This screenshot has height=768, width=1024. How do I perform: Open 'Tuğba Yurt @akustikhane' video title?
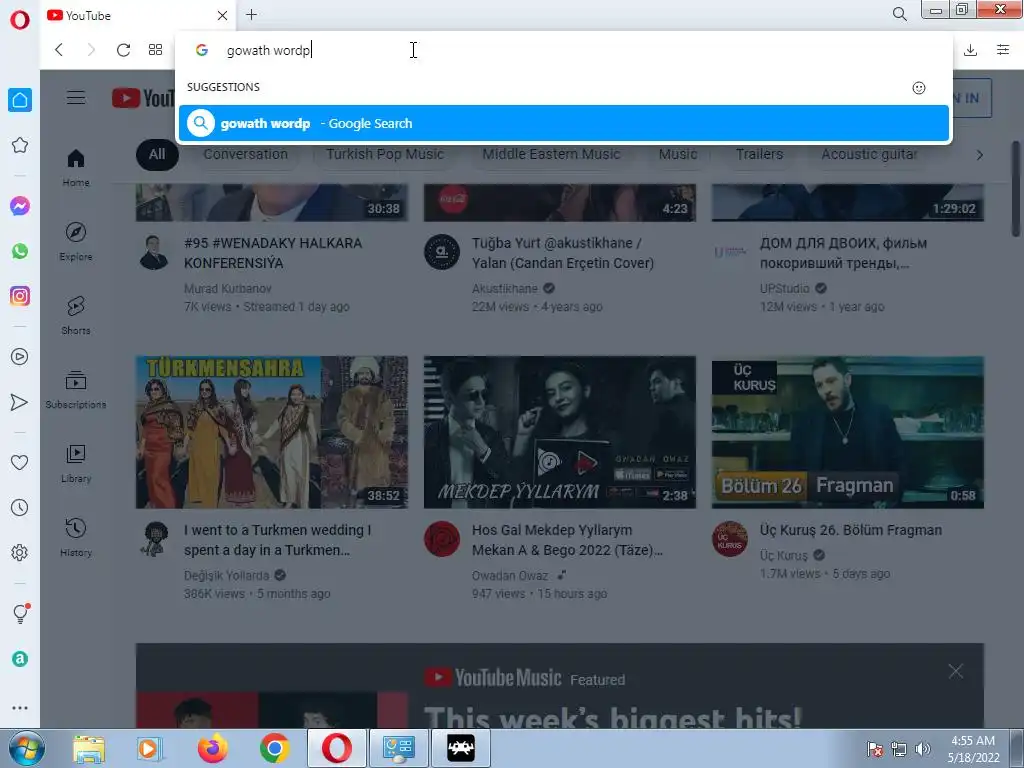point(563,253)
